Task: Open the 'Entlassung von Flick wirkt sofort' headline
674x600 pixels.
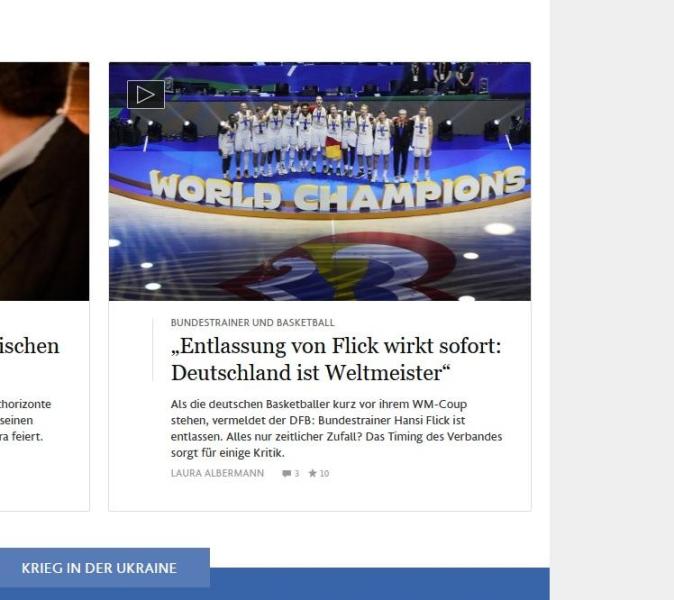Action: pos(336,359)
